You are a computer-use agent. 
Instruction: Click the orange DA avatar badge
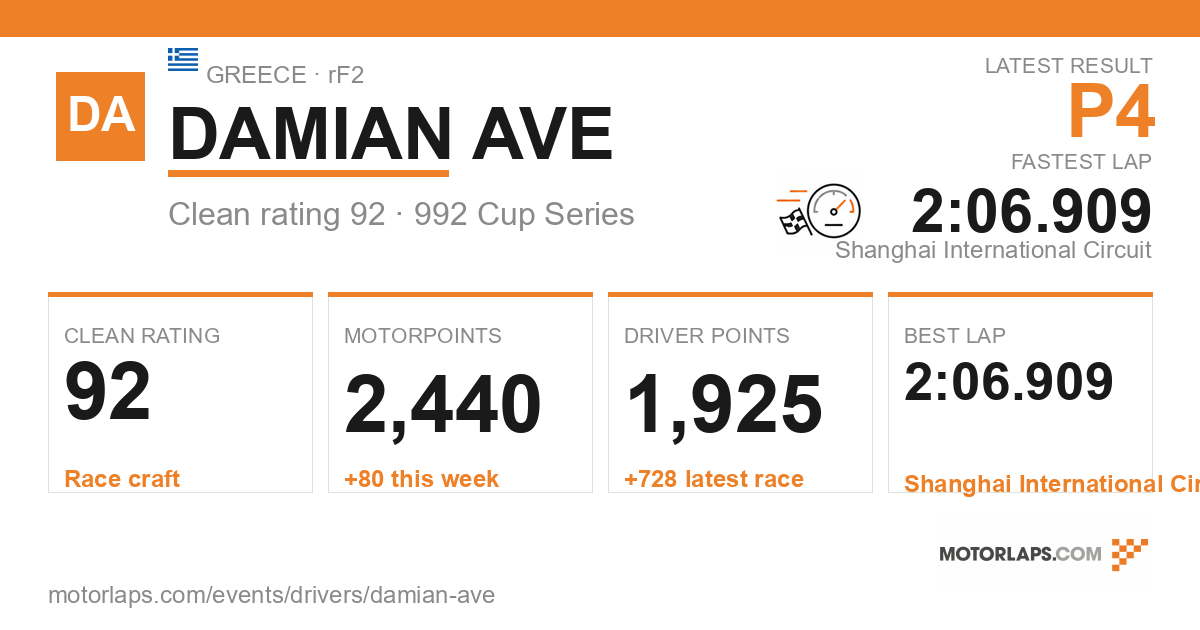(100, 116)
